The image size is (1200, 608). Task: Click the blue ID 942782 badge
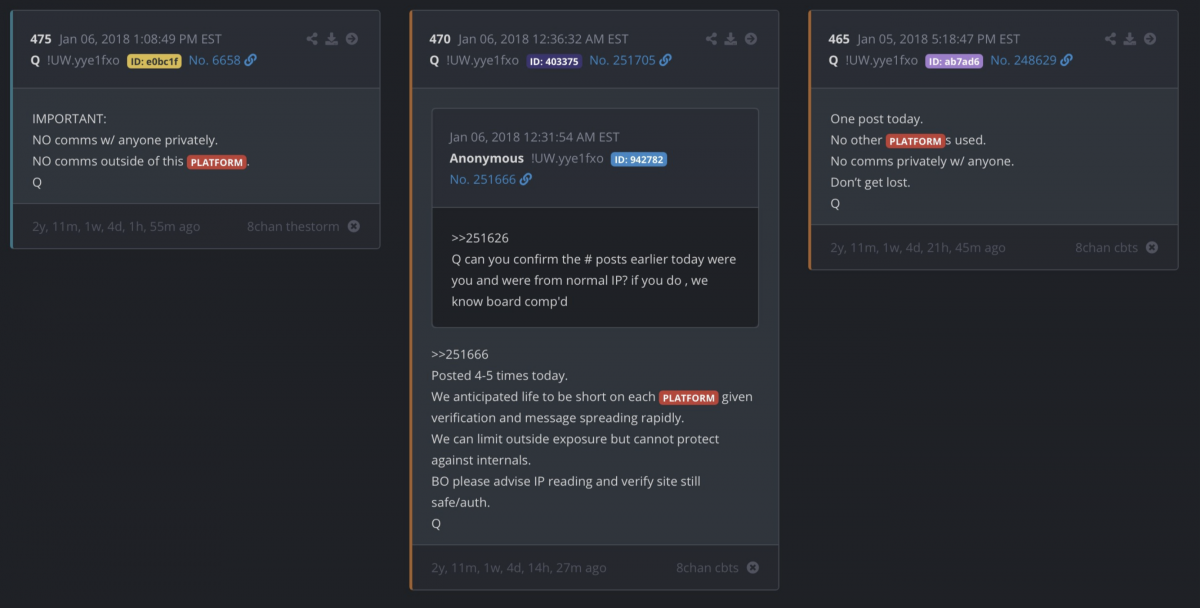(x=638, y=159)
